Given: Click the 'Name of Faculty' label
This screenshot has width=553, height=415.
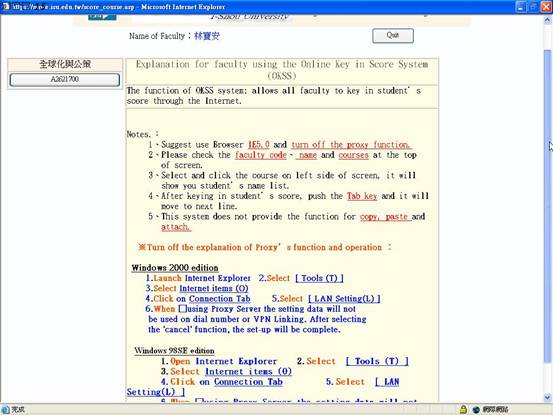Looking at the screenshot, I should point(157,36).
